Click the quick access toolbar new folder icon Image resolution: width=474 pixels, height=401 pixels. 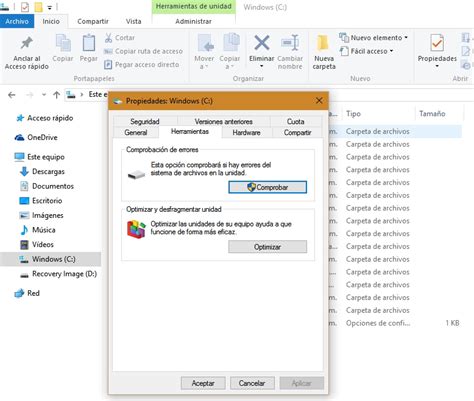(x=39, y=7)
